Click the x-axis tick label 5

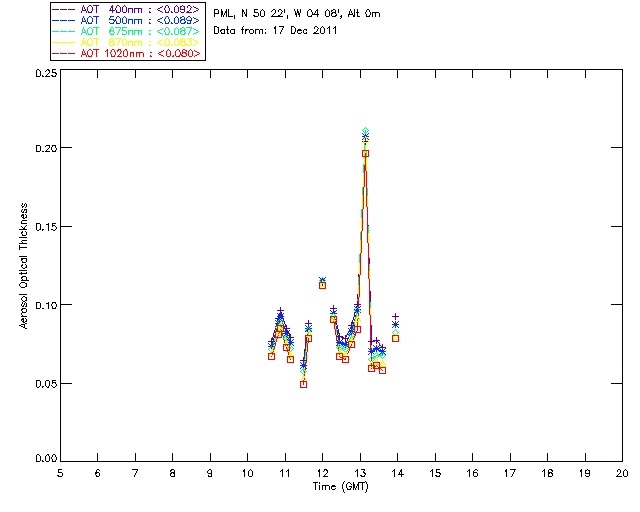60,473
